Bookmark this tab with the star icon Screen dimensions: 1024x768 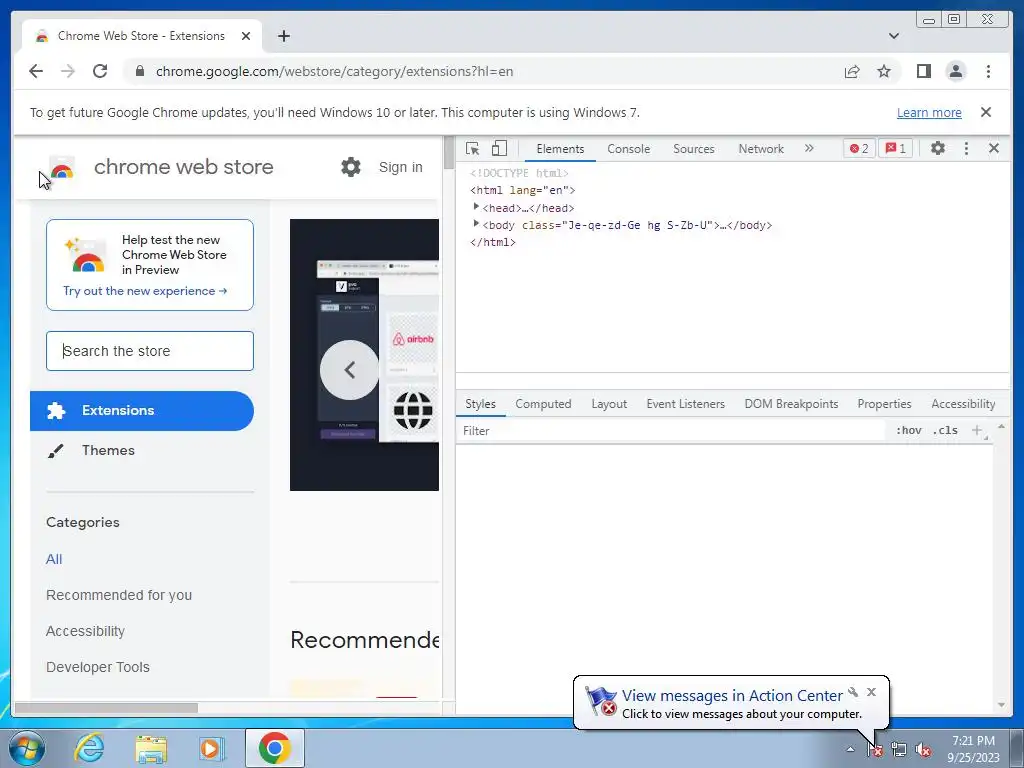884,71
